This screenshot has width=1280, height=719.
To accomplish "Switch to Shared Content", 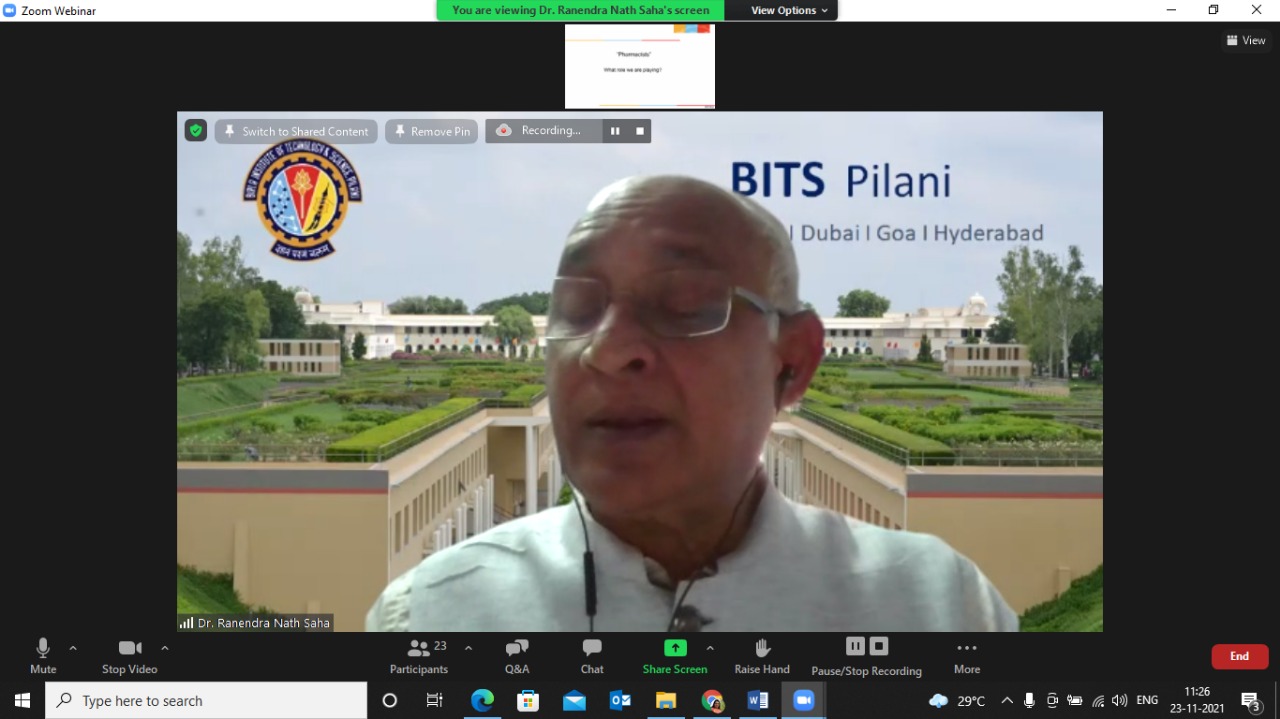I will [x=296, y=131].
